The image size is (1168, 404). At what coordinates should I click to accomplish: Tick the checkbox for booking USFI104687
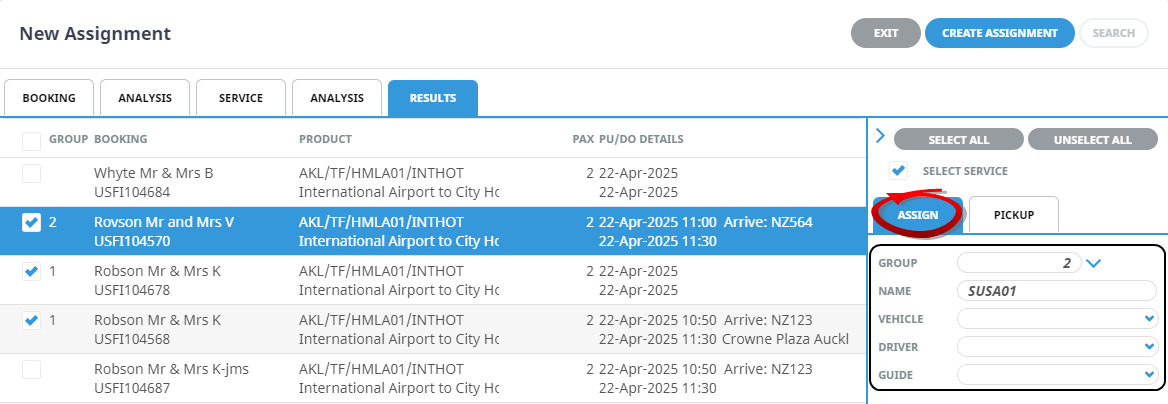pos(32,370)
